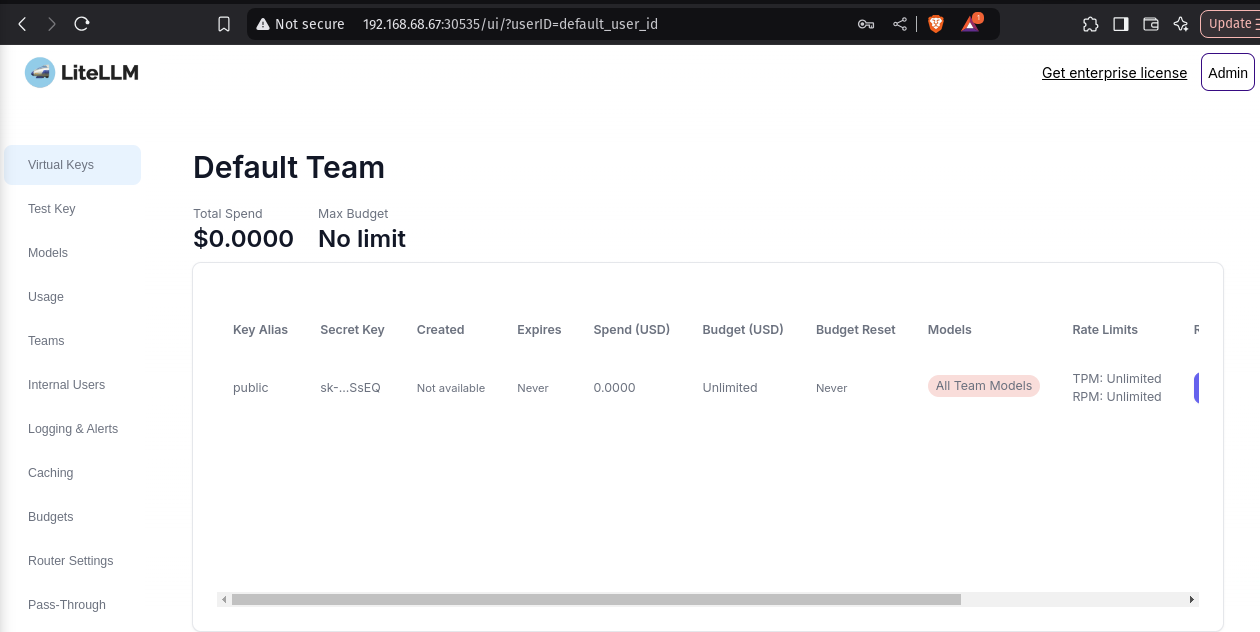Click the All Team Models badge
The height and width of the screenshot is (632, 1260).
(984, 386)
